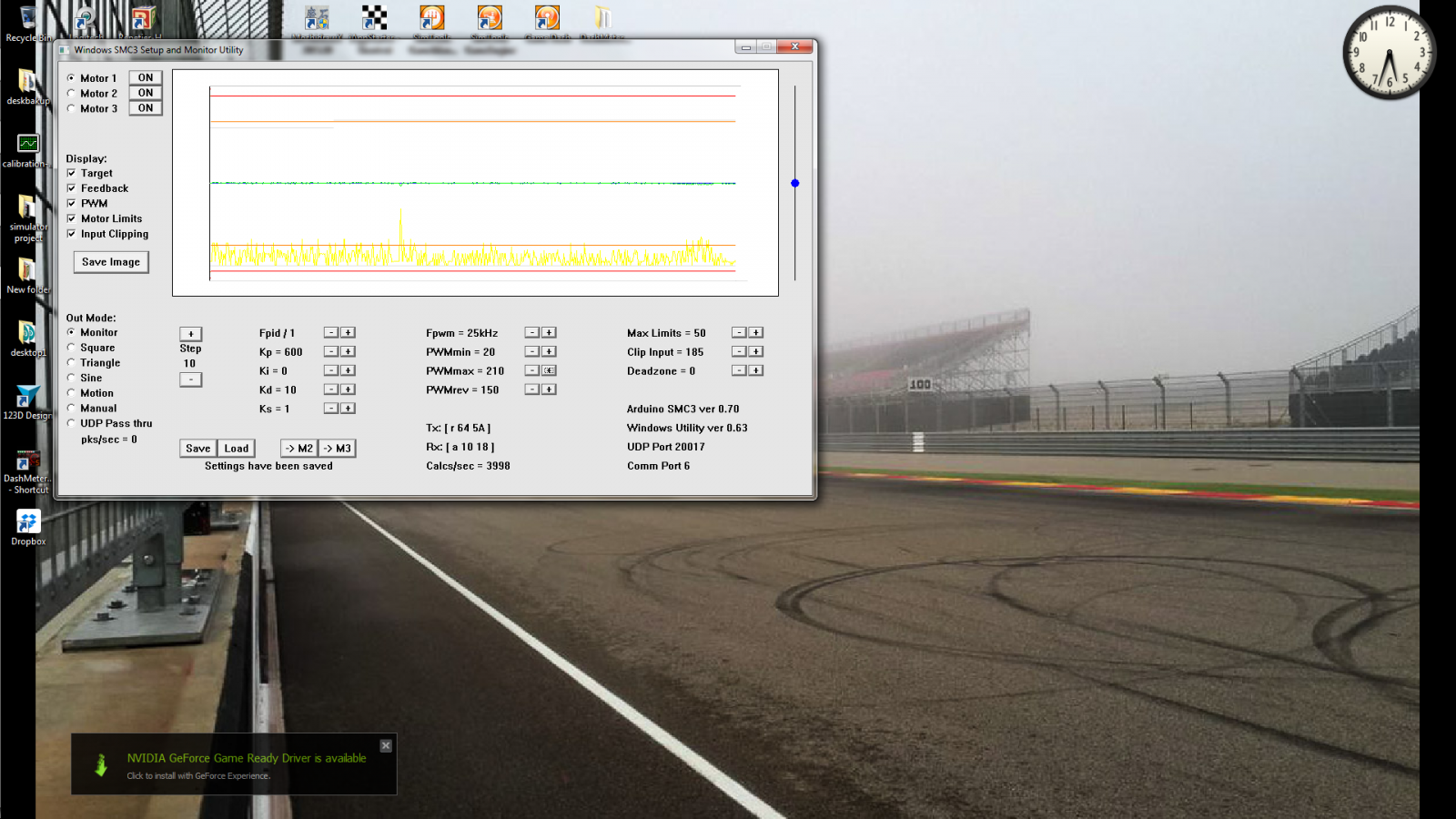Decrease the Step value with minus
1456x819 pixels.
pyautogui.click(x=191, y=379)
